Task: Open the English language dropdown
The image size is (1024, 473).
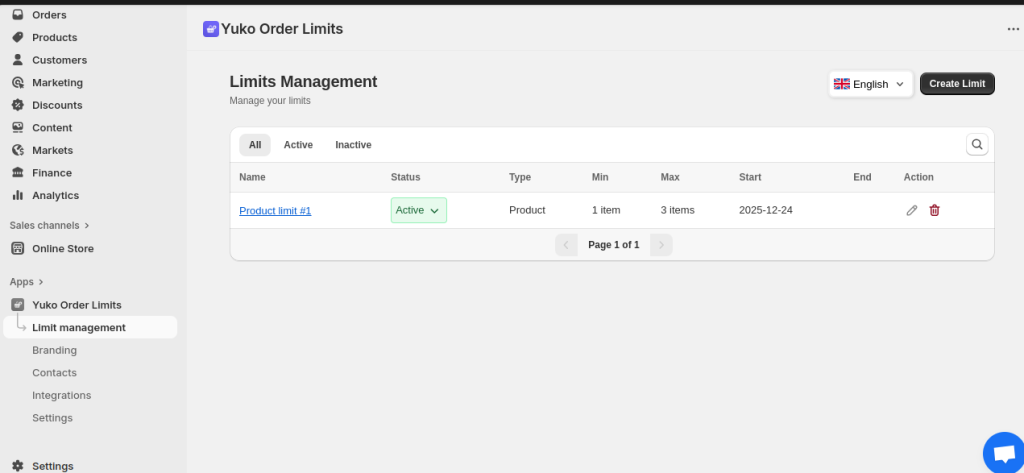Action: (x=871, y=84)
